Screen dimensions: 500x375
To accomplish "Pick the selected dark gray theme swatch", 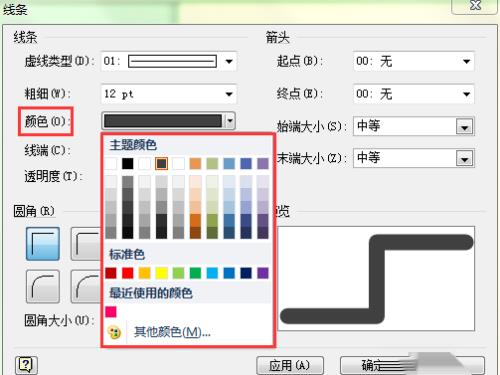I will pos(161,164).
